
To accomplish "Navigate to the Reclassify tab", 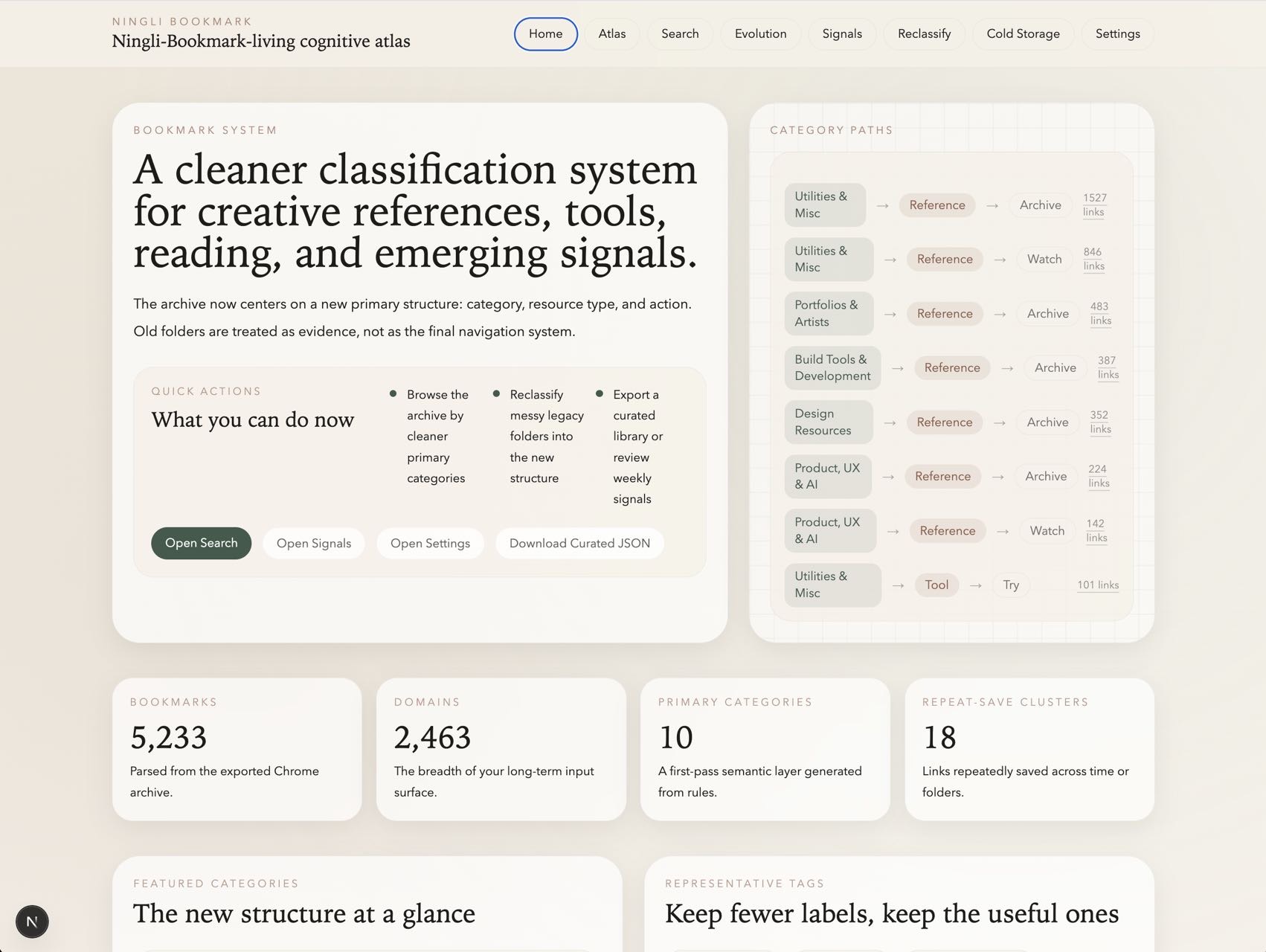I will [x=924, y=34].
